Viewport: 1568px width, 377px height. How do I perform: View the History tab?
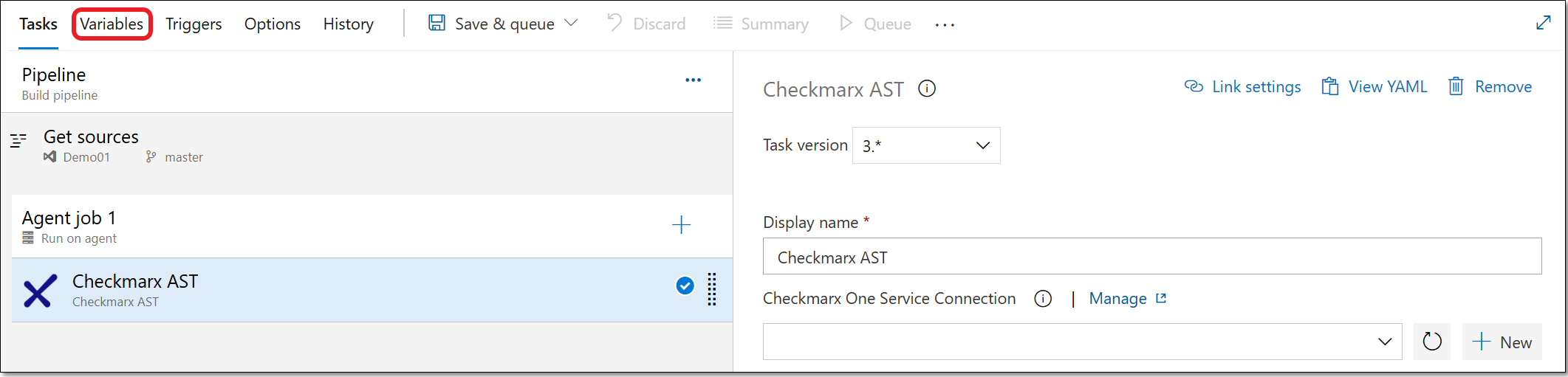(x=349, y=24)
